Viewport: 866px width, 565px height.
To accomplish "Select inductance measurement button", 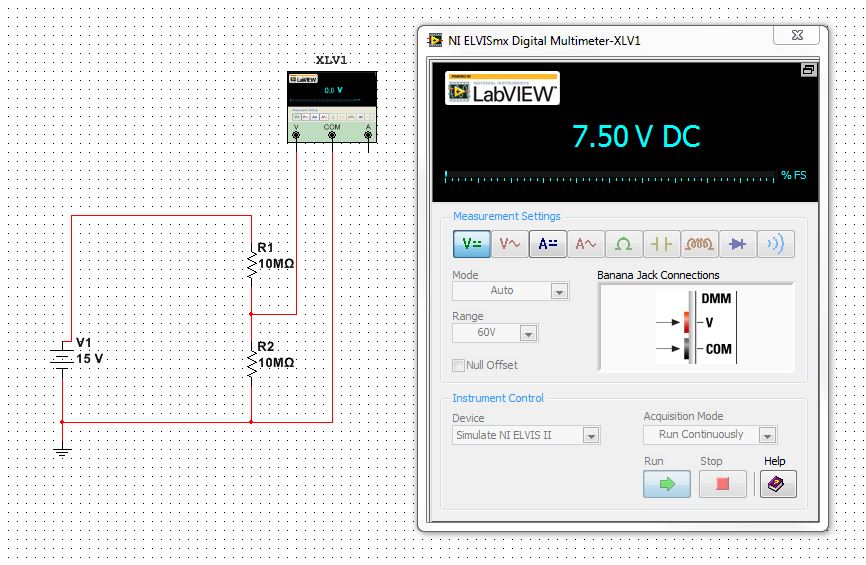I will (x=700, y=244).
